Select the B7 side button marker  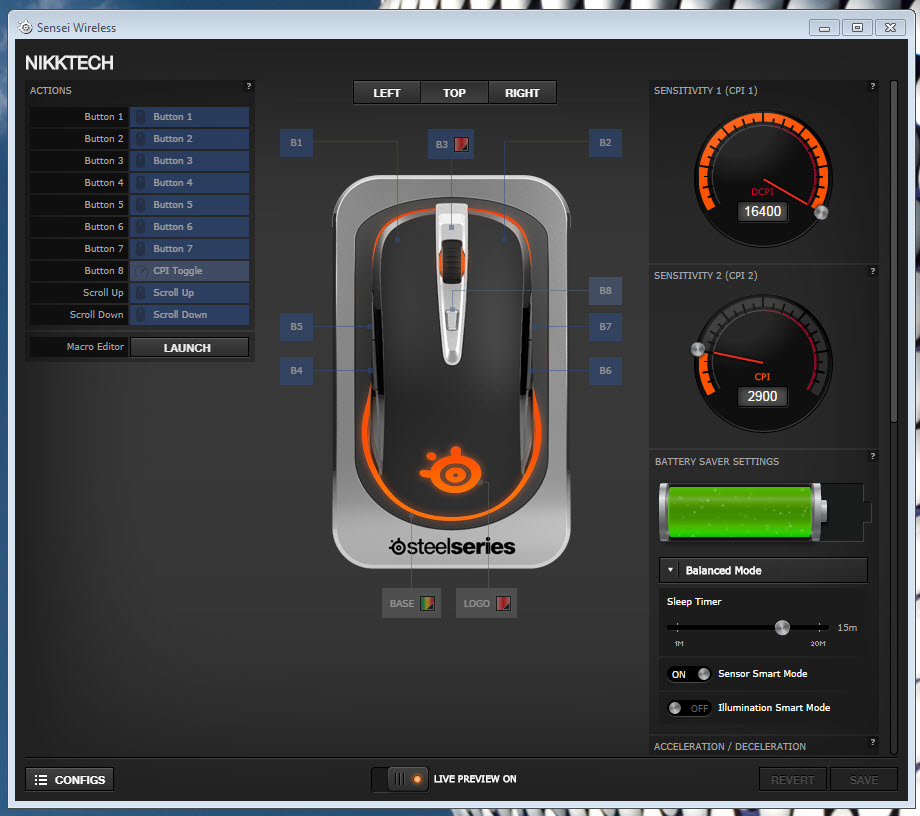coord(606,327)
